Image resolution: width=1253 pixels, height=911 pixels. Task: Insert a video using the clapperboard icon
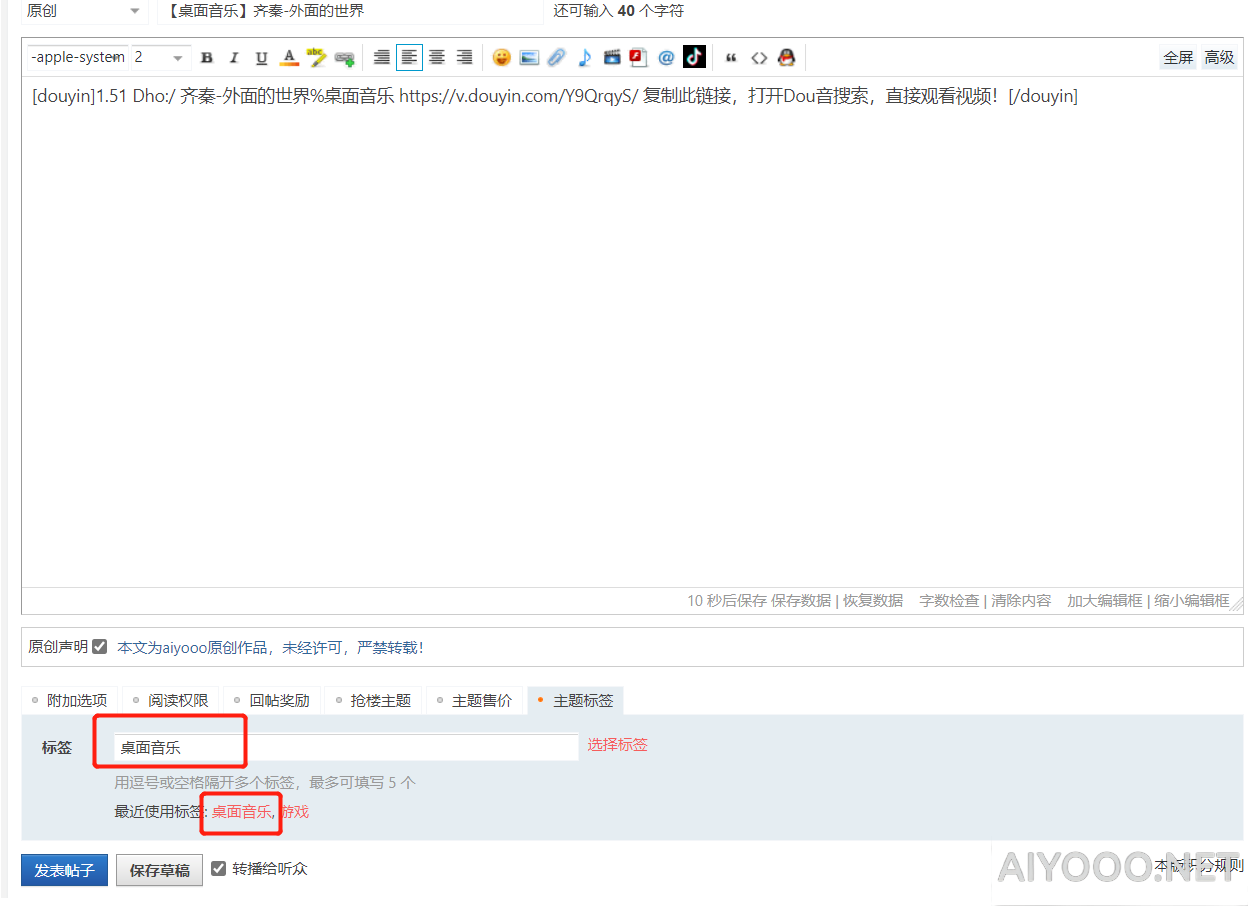click(x=612, y=58)
